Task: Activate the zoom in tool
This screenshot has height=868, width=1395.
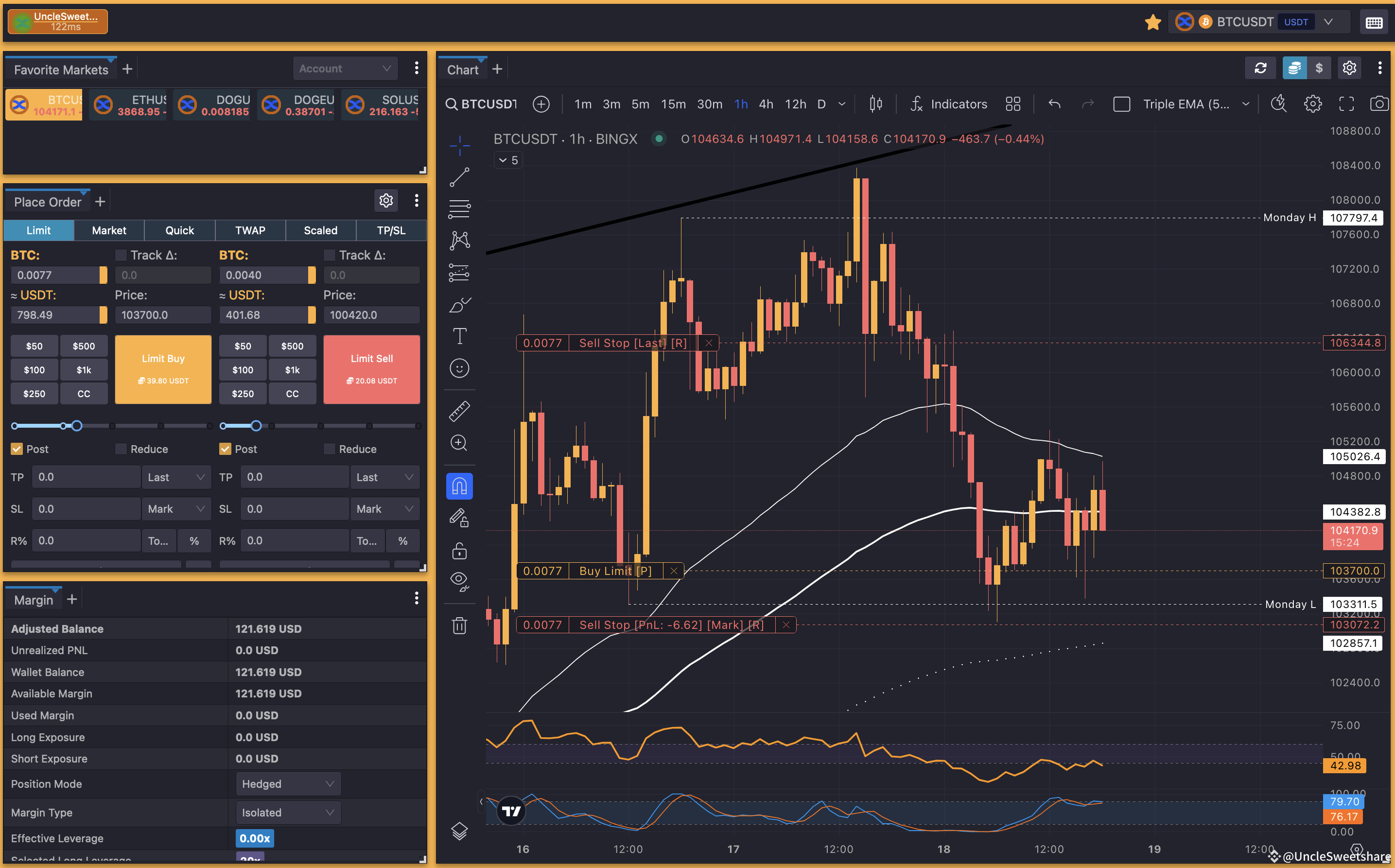Action: pos(459,443)
